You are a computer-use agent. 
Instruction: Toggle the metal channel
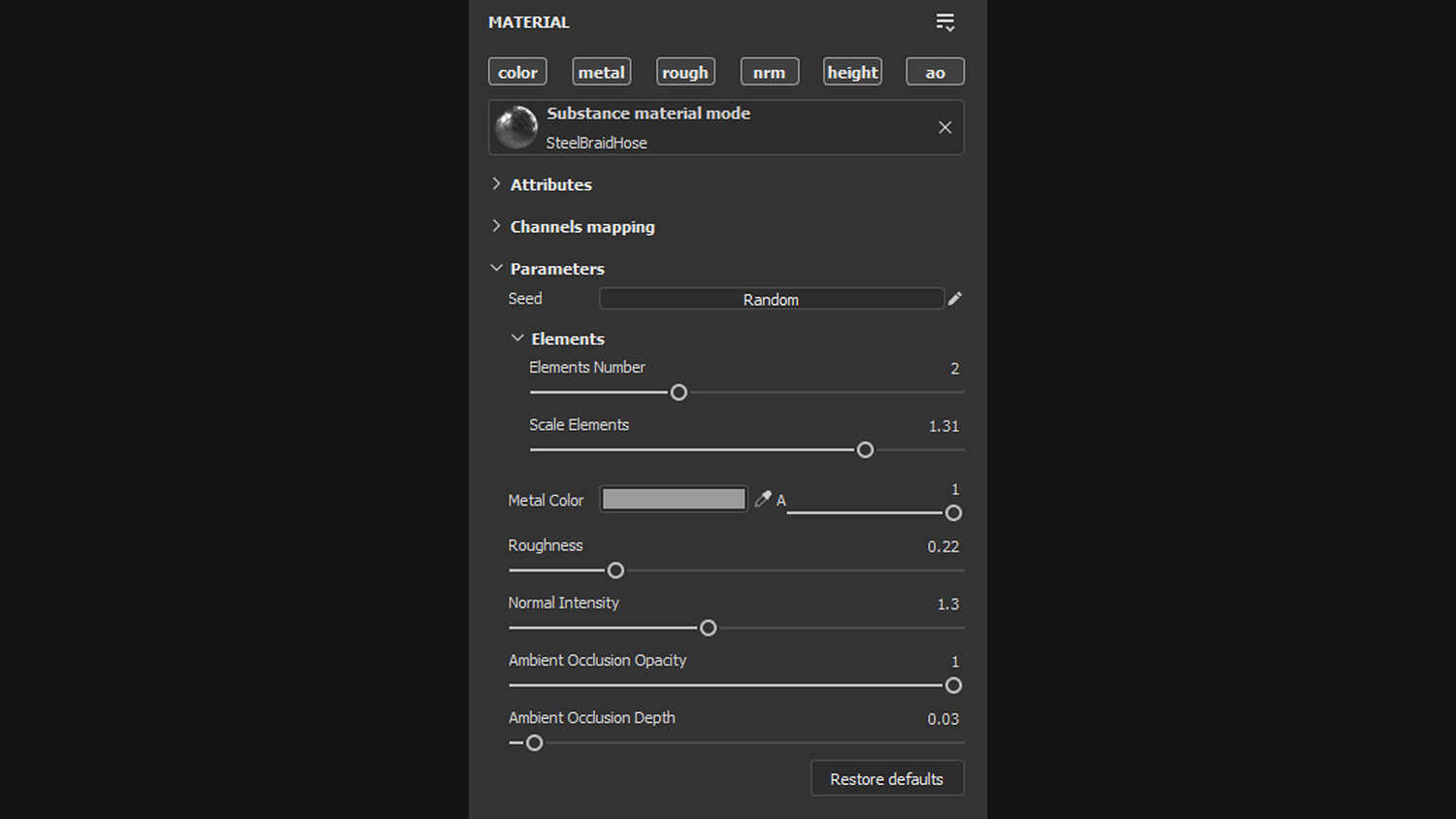coord(602,72)
